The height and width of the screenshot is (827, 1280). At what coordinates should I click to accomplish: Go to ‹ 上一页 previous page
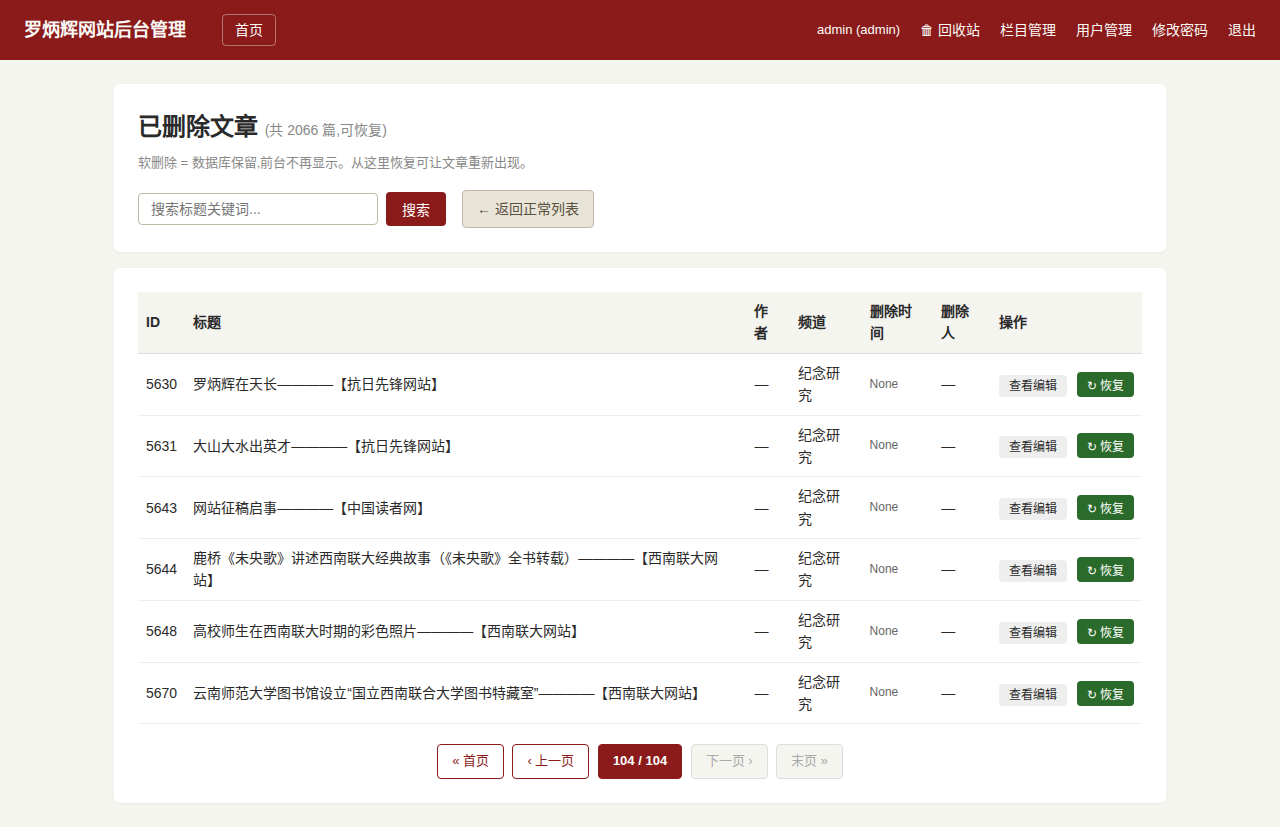tap(550, 761)
